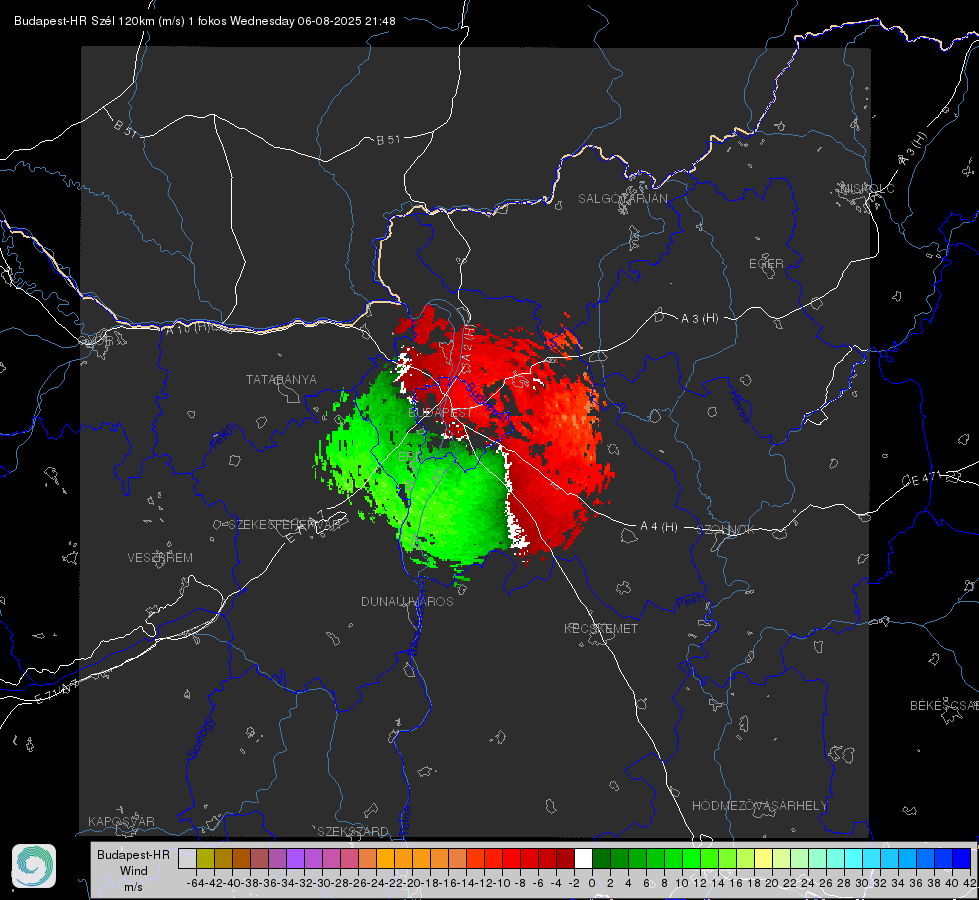Click the blue Heves county label

point(739,406)
